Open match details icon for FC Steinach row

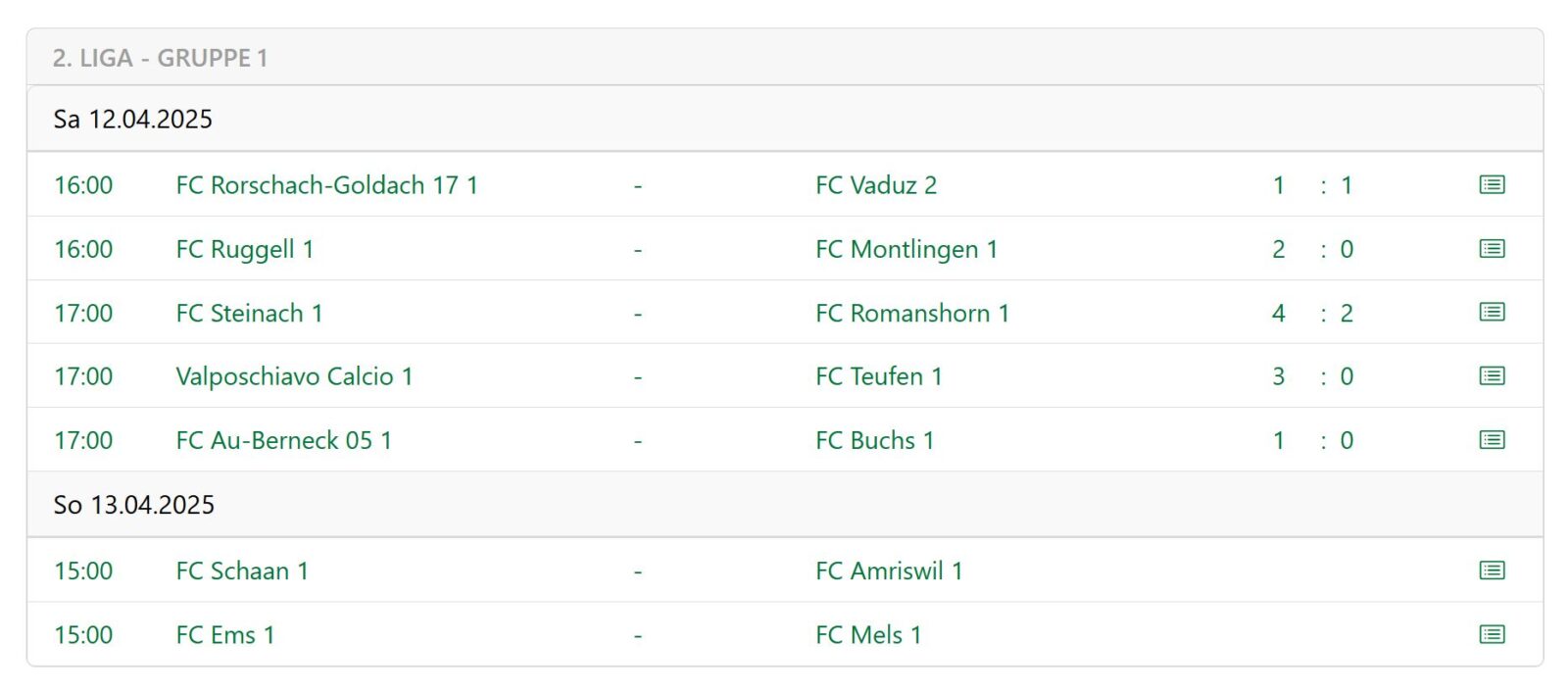pos(1492,313)
